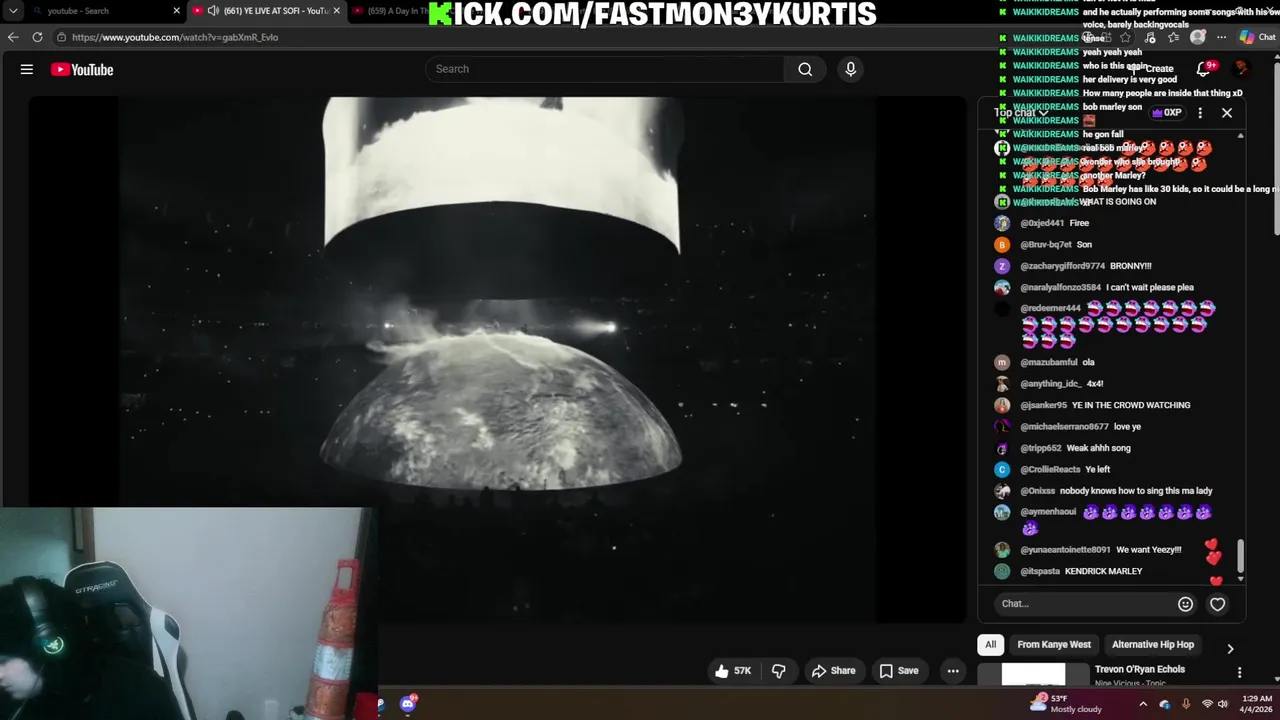Click @itspasta 'KENDRICK MARLEY' message

1103,571
